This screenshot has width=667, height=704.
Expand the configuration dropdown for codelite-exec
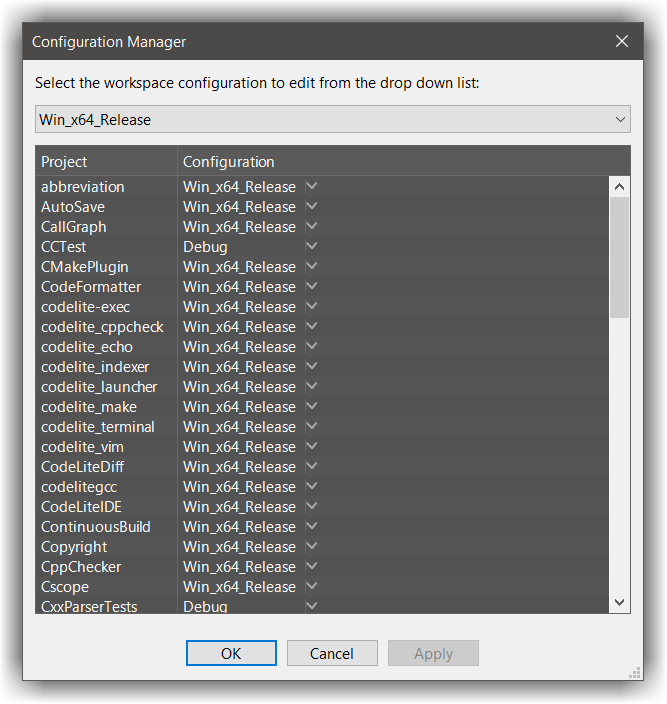point(312,306)
